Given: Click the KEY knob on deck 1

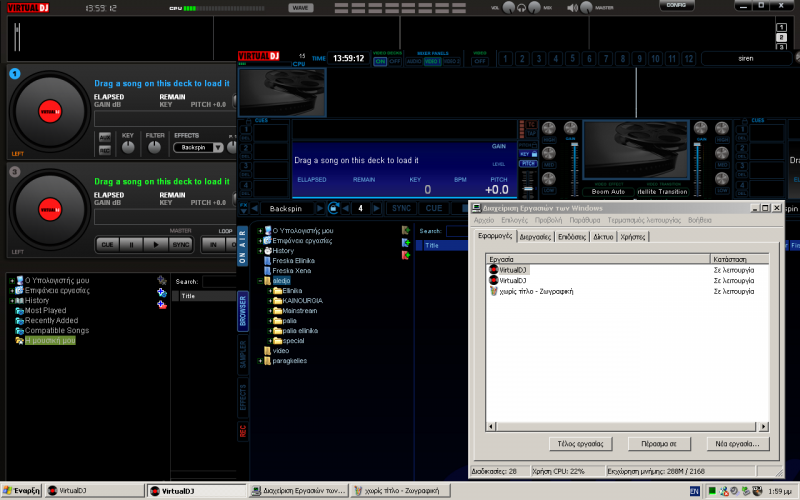Looking at the screenshot, I should click(128, 147).
